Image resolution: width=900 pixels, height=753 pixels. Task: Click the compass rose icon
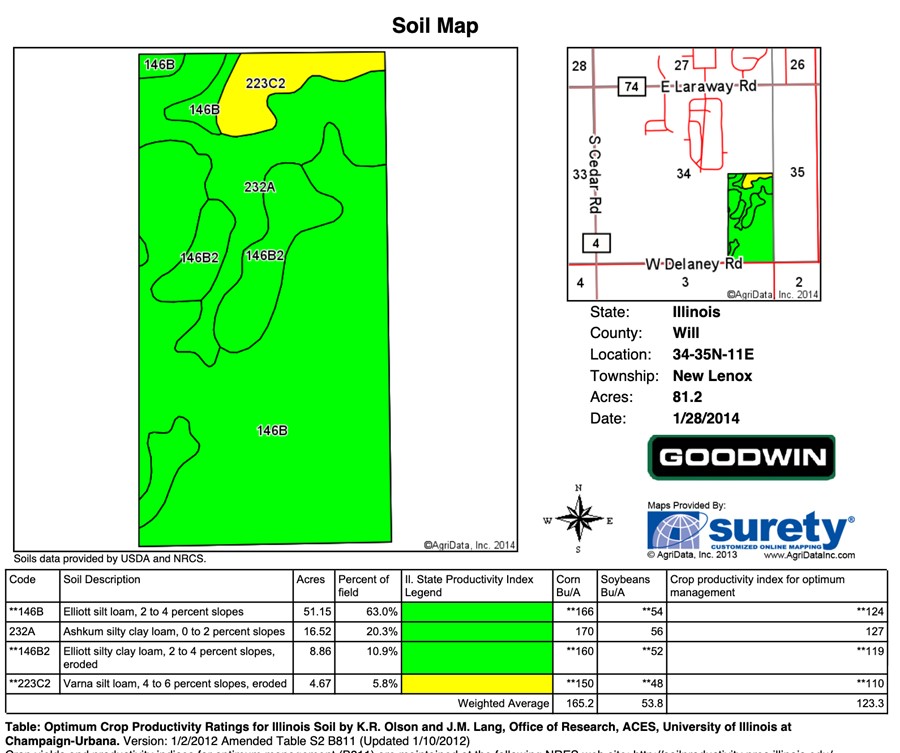[x=579, y=518]
